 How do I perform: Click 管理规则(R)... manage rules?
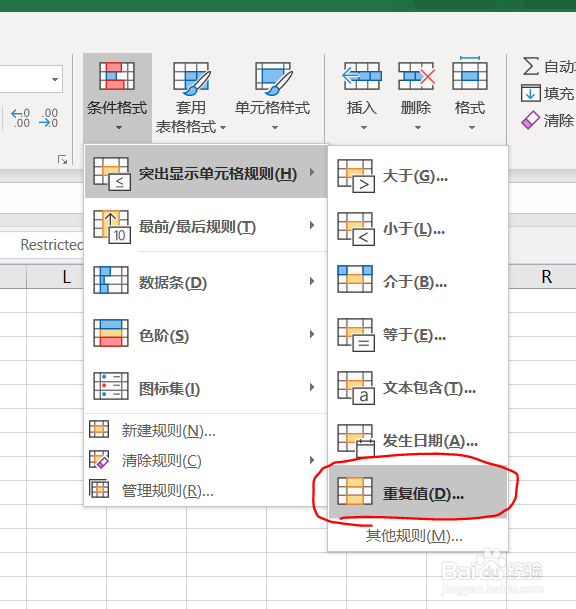click(206, 490)
